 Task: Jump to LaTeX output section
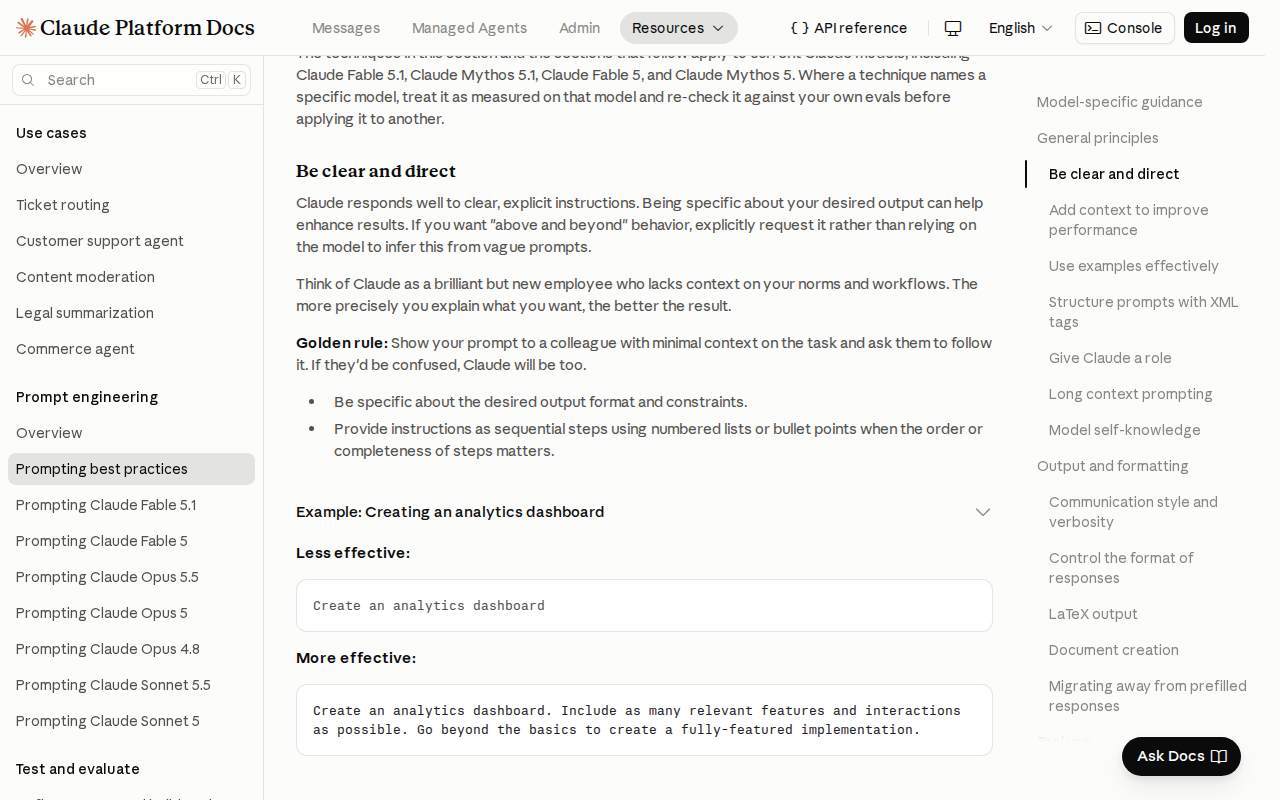(1093, 614)
